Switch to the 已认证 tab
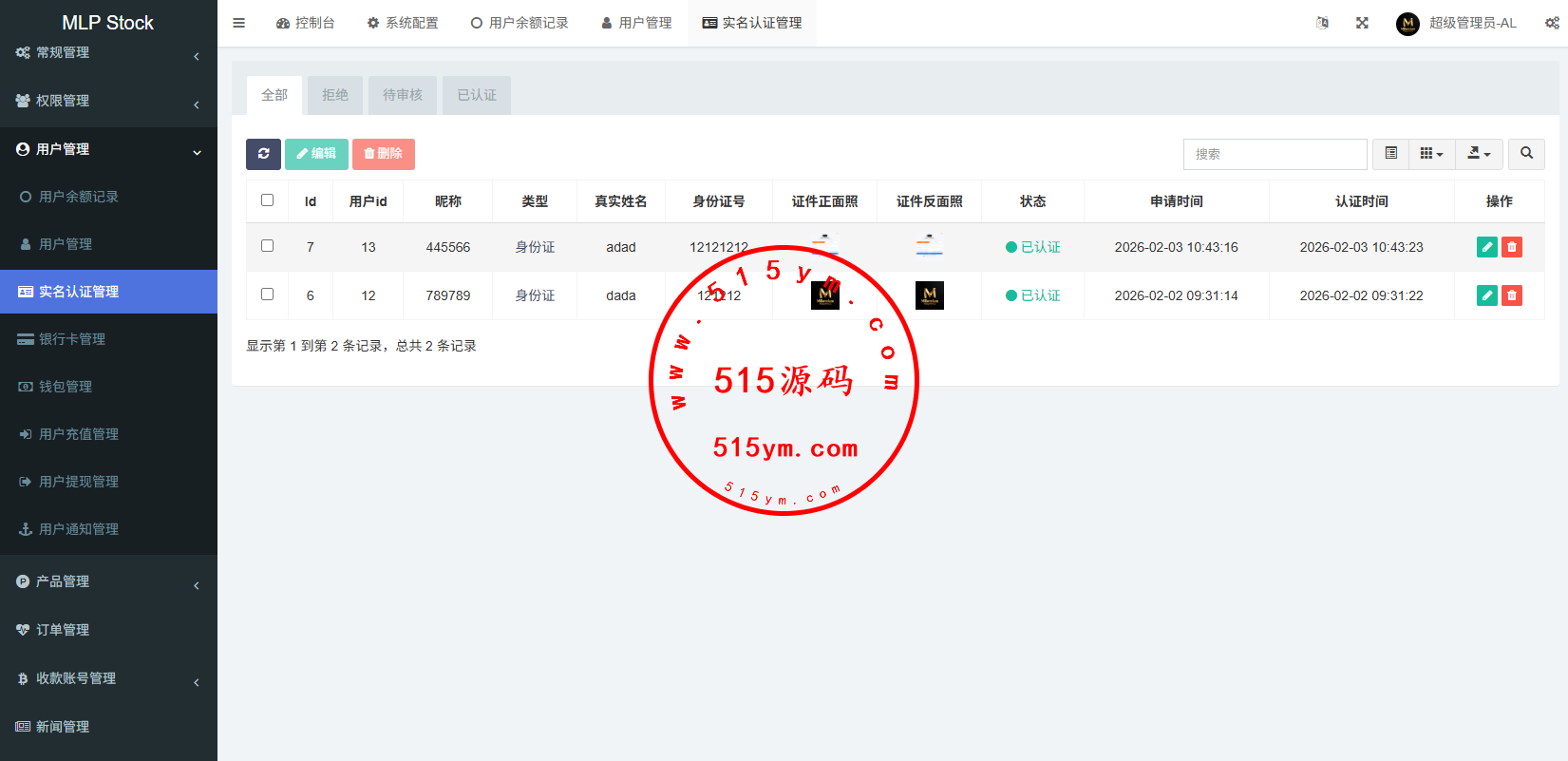 (477, 95)
